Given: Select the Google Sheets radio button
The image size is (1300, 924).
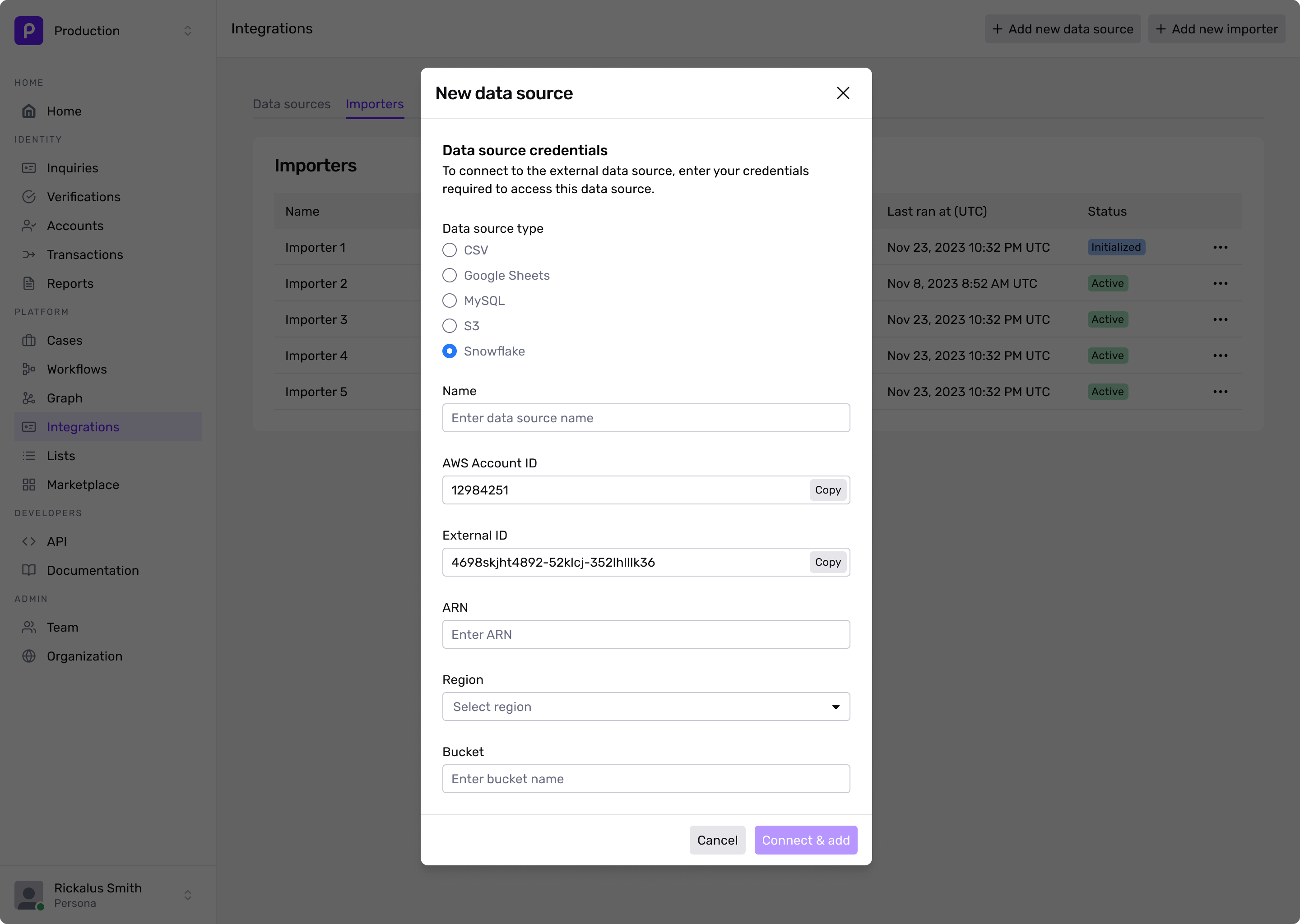Looking at the screenshot, I should [449, 275].
